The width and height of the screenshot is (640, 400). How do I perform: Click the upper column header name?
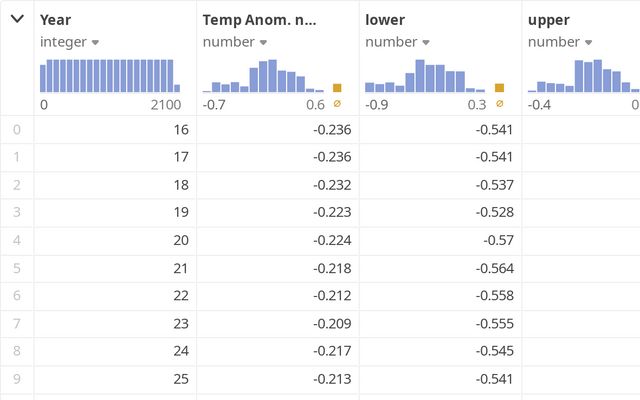[x=549, y=19]
